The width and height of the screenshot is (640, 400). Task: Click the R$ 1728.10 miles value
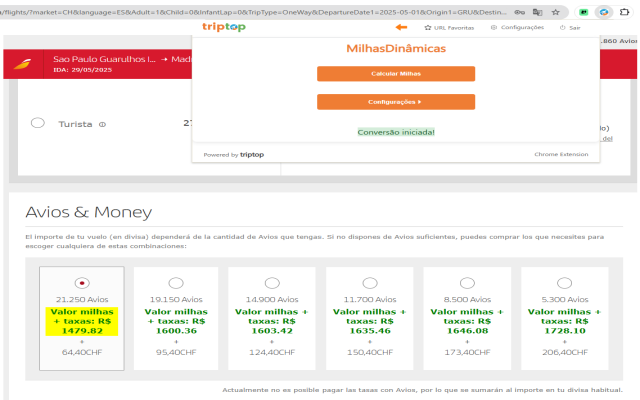tap(565, 321)
